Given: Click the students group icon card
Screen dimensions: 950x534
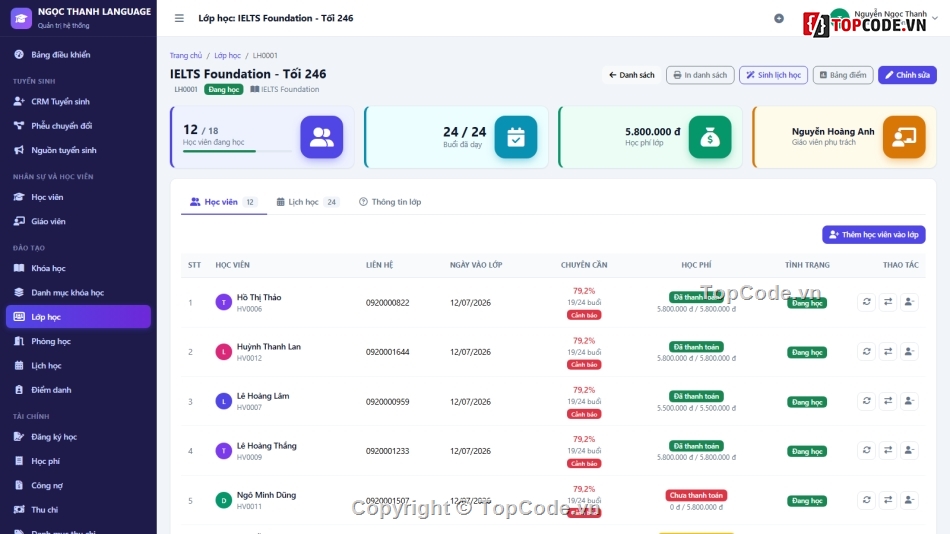Looking at the screenshot, I should 321,137.
